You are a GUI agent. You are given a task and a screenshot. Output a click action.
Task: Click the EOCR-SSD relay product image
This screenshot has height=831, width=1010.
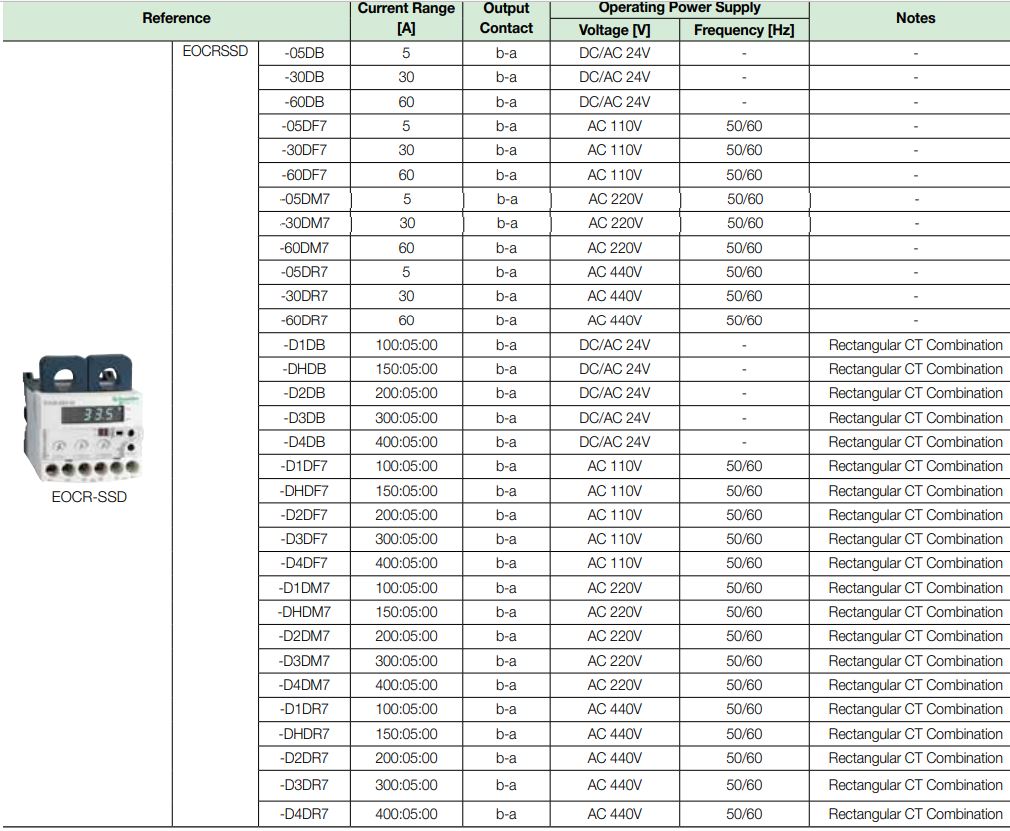point(82,418)
